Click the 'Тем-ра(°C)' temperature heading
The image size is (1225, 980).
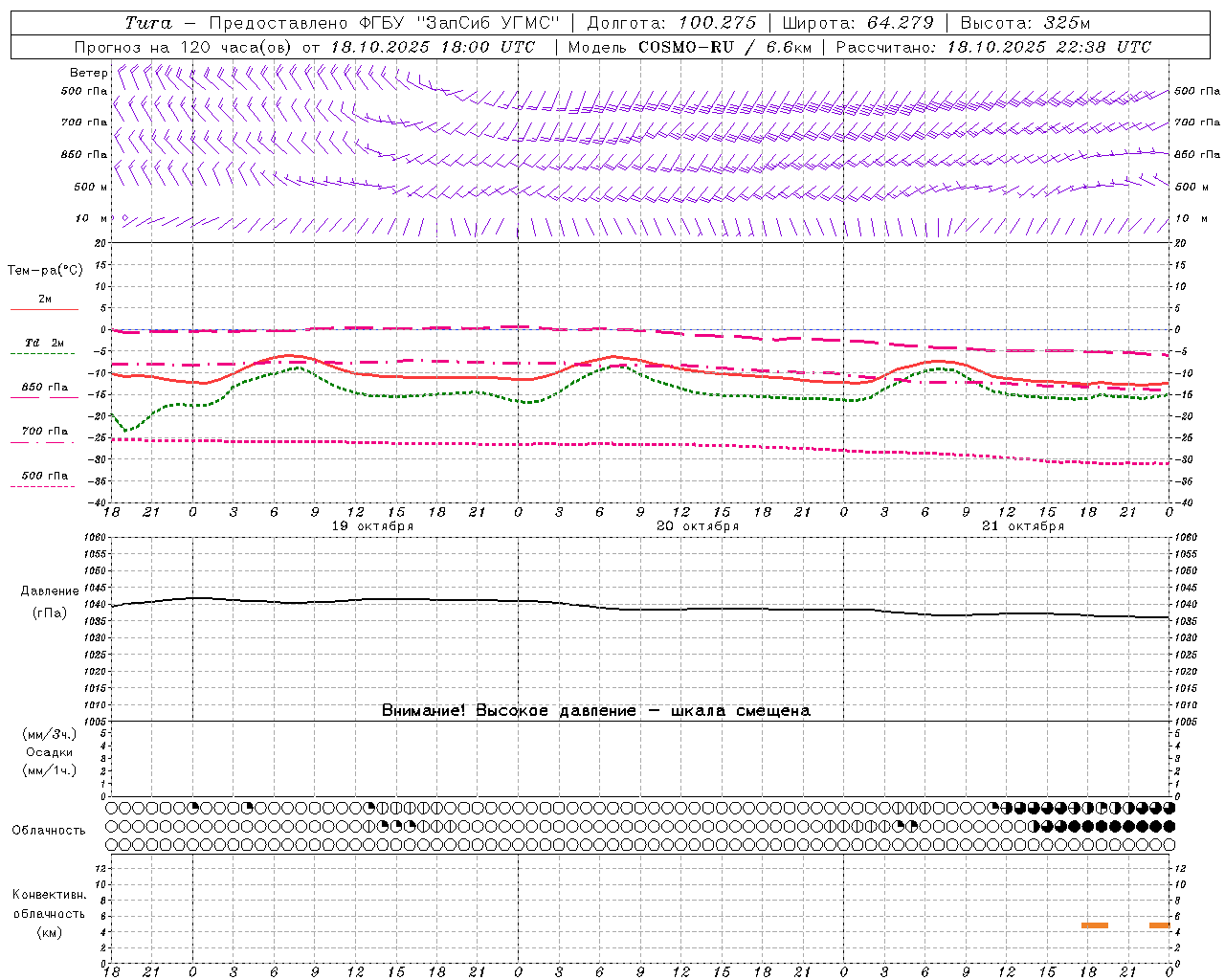coord(45,271)
